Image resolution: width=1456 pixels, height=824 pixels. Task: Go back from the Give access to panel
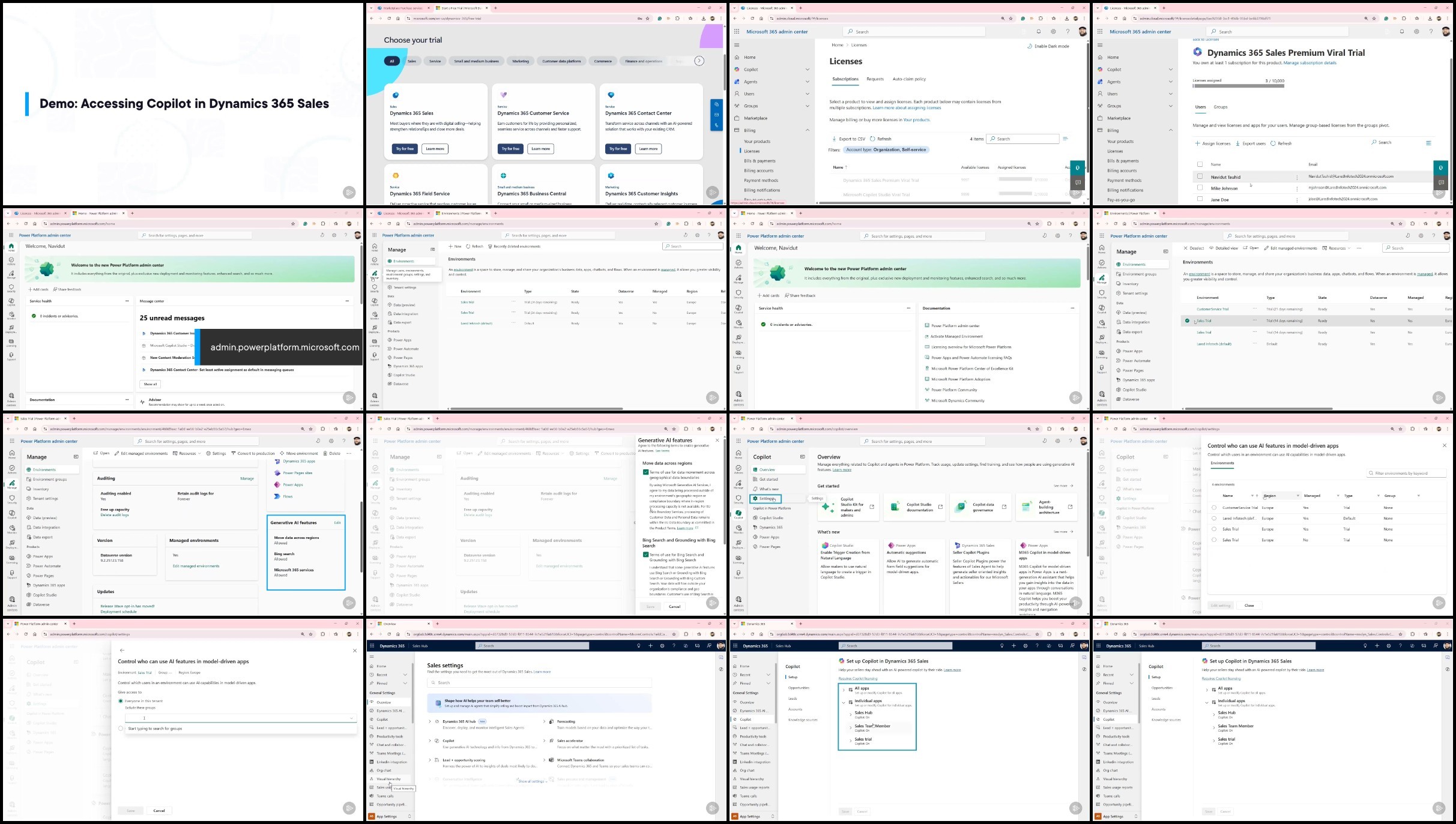(x=122, y=651)
